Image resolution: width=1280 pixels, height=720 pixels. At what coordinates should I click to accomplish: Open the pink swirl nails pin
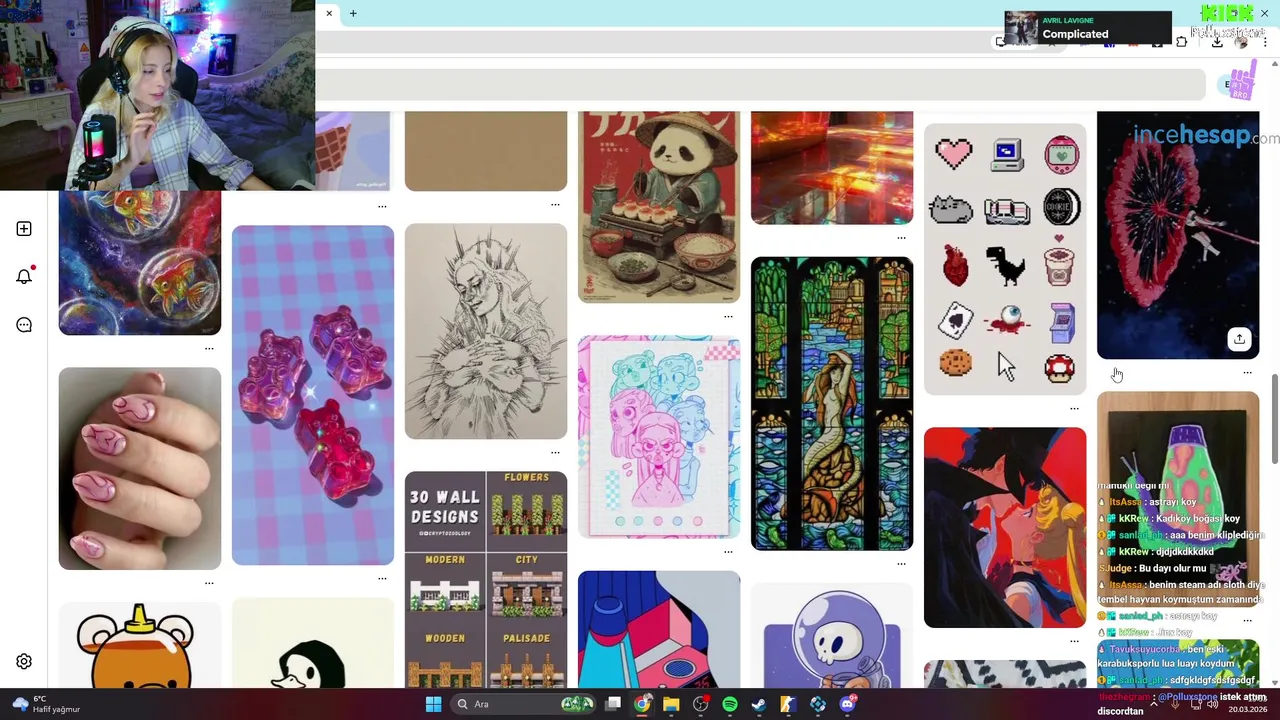[x=140, y=468]
